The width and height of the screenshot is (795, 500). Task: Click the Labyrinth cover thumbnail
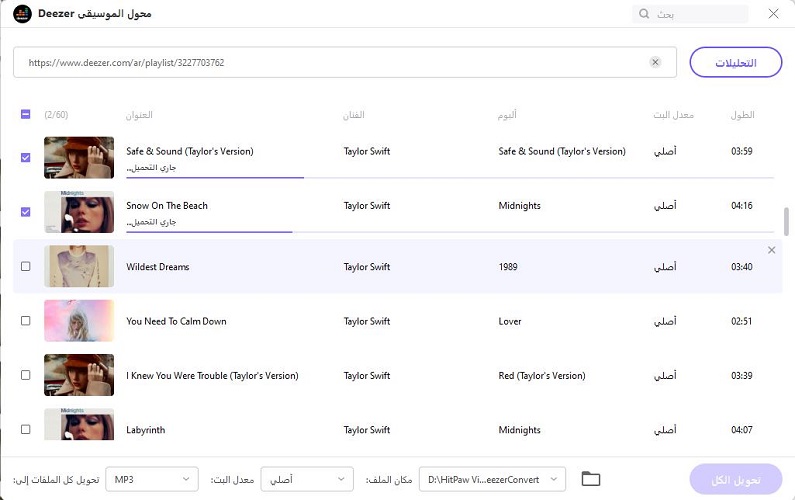click(x=79, y=424)
